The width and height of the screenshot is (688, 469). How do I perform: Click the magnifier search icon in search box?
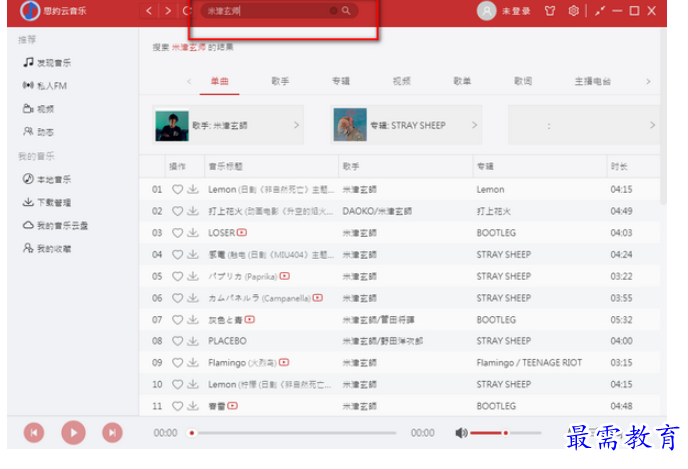click(x=346, y=11)
